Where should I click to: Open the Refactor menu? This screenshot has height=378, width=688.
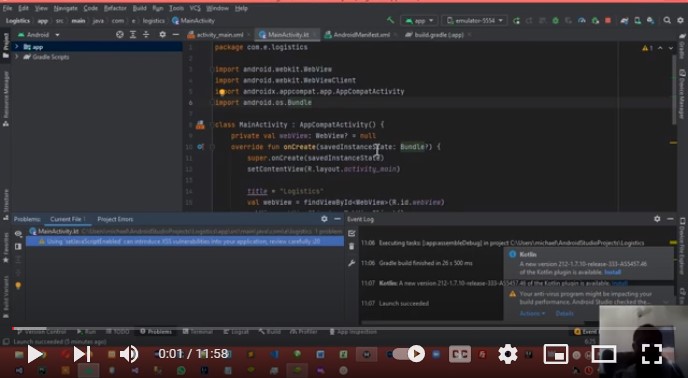115,8
